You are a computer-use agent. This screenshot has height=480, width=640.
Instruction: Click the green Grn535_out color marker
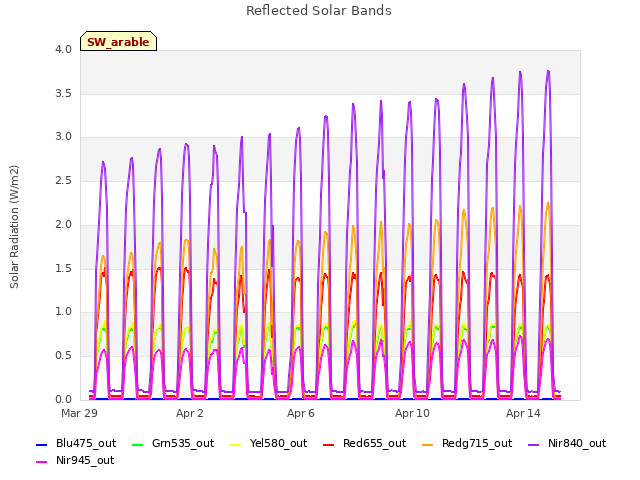[138, 444]
